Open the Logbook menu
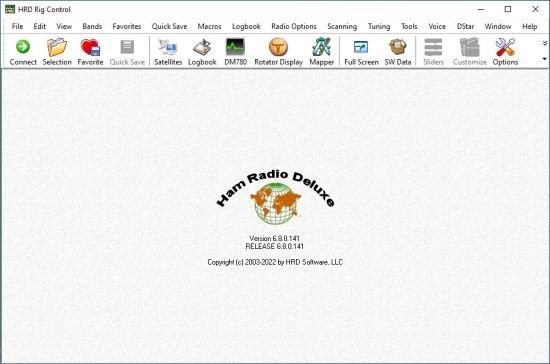Viewport: 550px width, 364px height. click(x=246, y=26)
